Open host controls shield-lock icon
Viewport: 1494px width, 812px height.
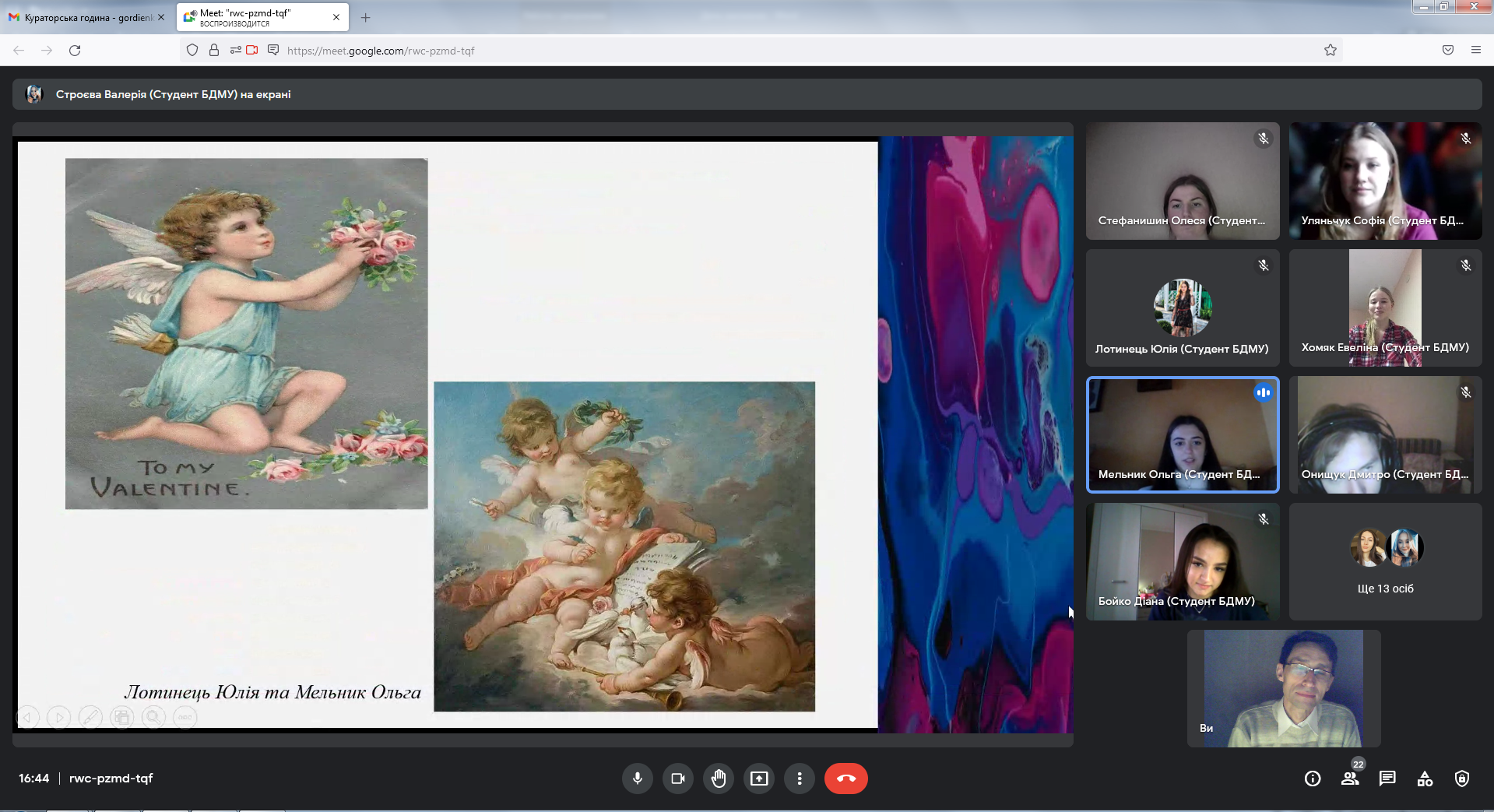pyautogui.click(x=1462, y=779)
